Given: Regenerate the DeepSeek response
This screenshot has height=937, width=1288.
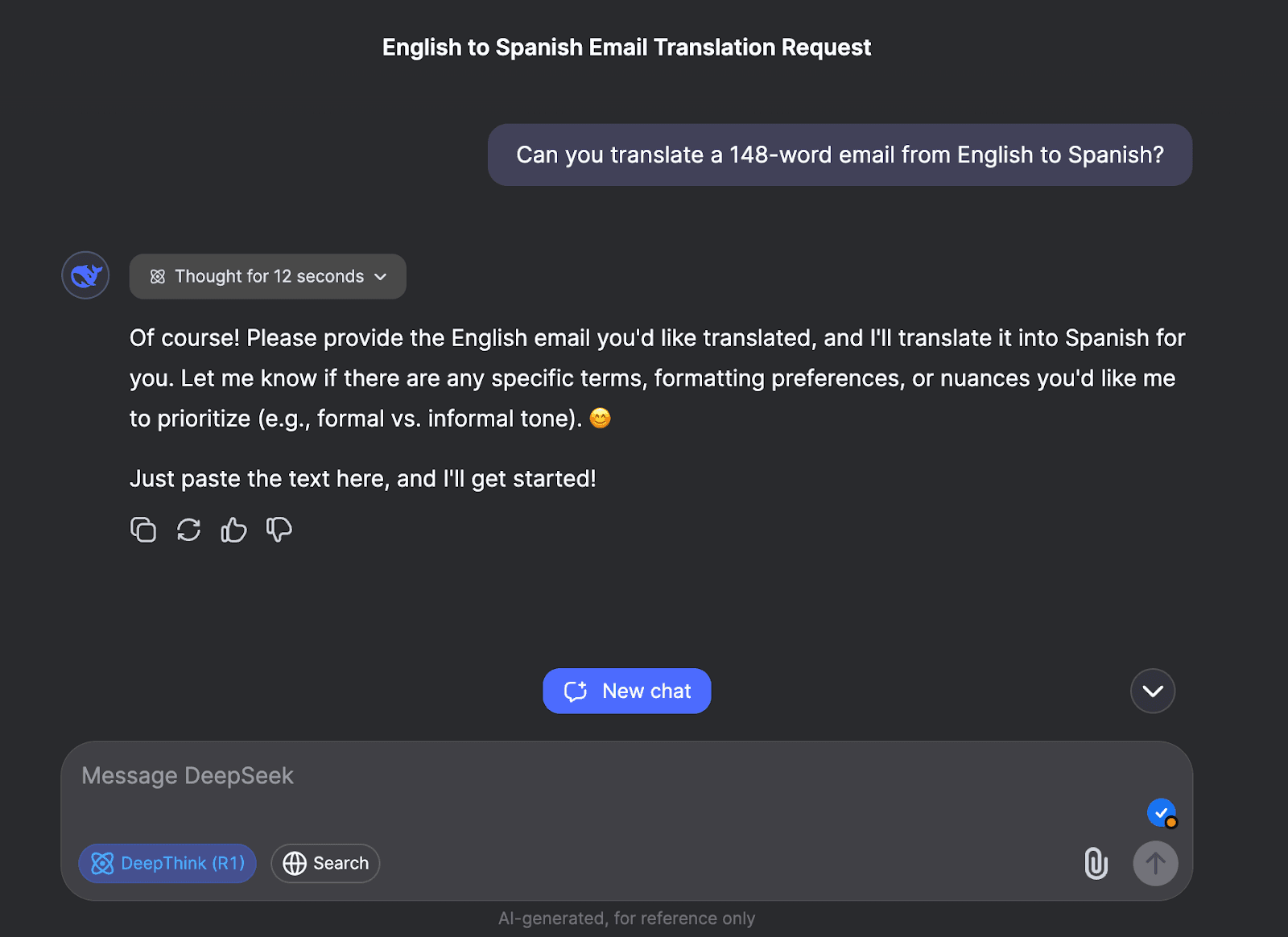Looking at the screenshot, I should [x=189, y=530].
